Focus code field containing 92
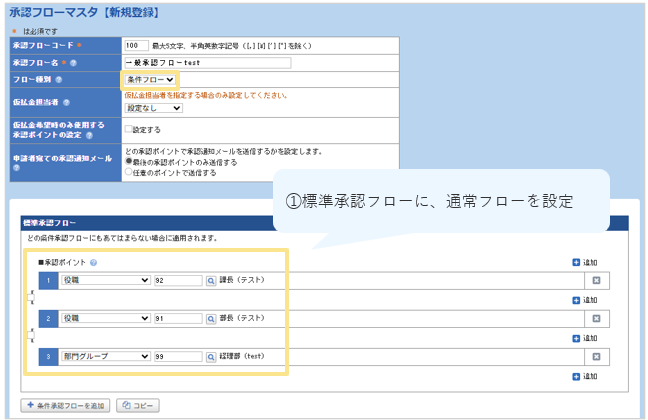The height and width of the screenshot is (420, 648). (178, 281)
